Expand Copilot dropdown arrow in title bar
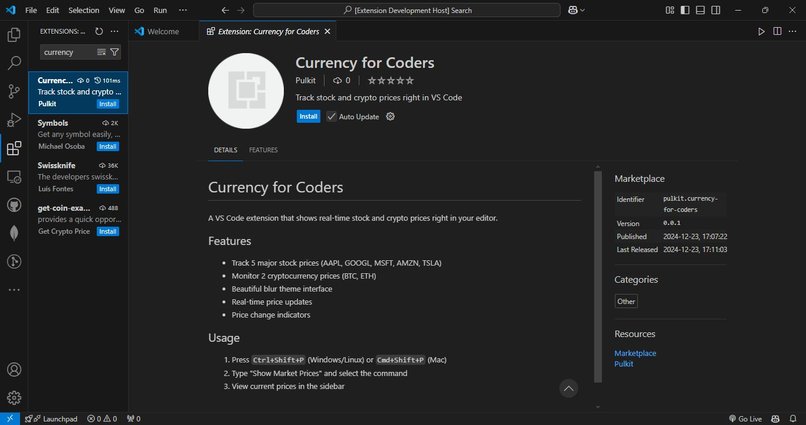The image size is (806, 425). (582, 10)
